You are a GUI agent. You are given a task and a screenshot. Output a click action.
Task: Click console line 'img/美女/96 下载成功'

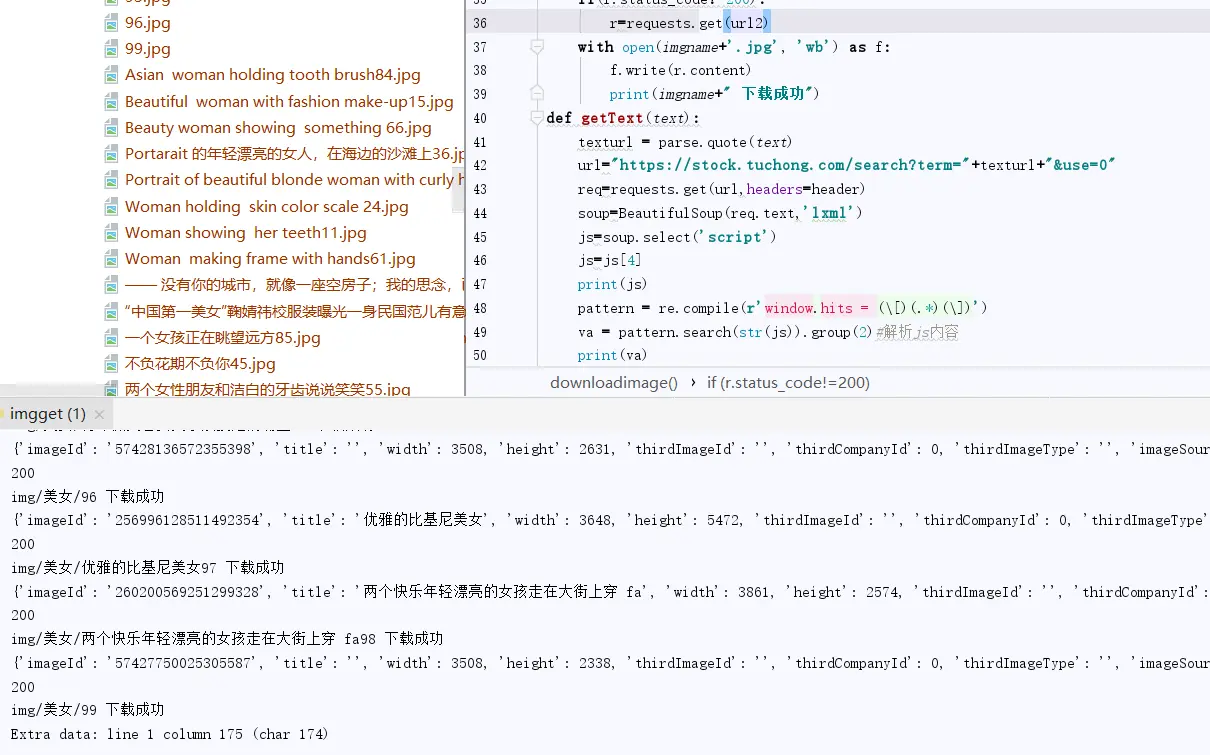[x=88, y=496]
